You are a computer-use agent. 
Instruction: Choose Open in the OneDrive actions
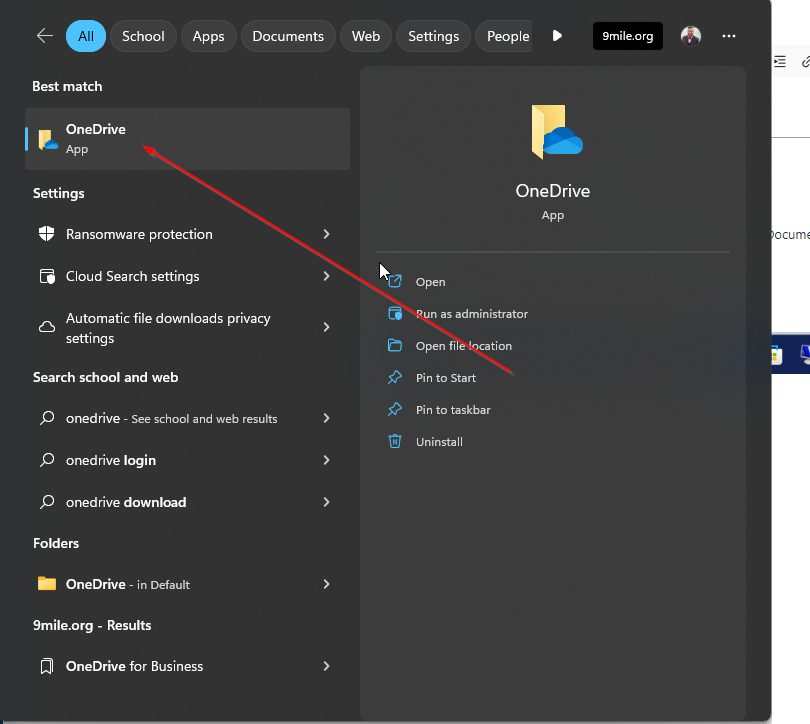(x=430, y=282)
